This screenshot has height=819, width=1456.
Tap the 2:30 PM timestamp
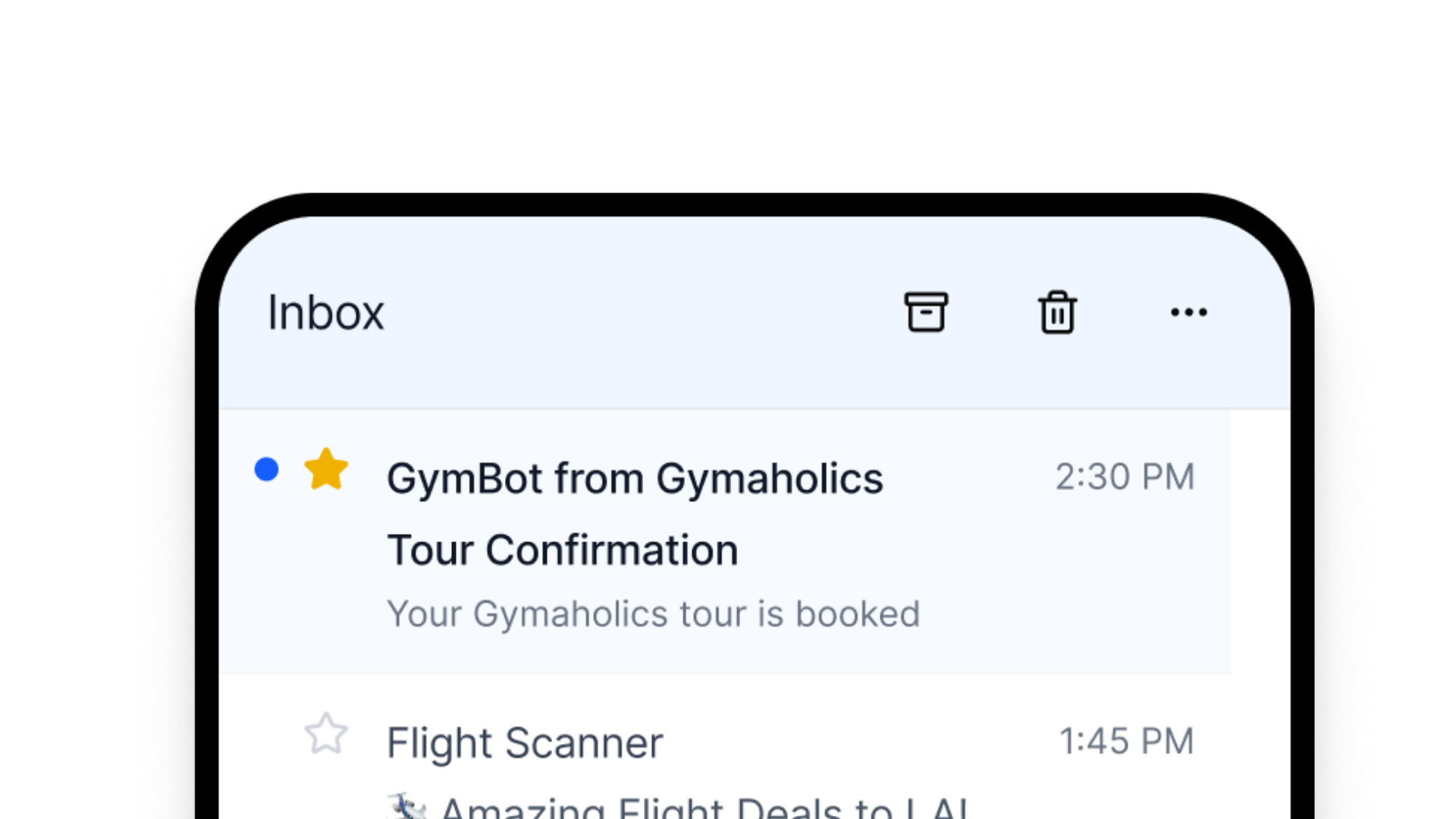click(x=1125, y=475)
